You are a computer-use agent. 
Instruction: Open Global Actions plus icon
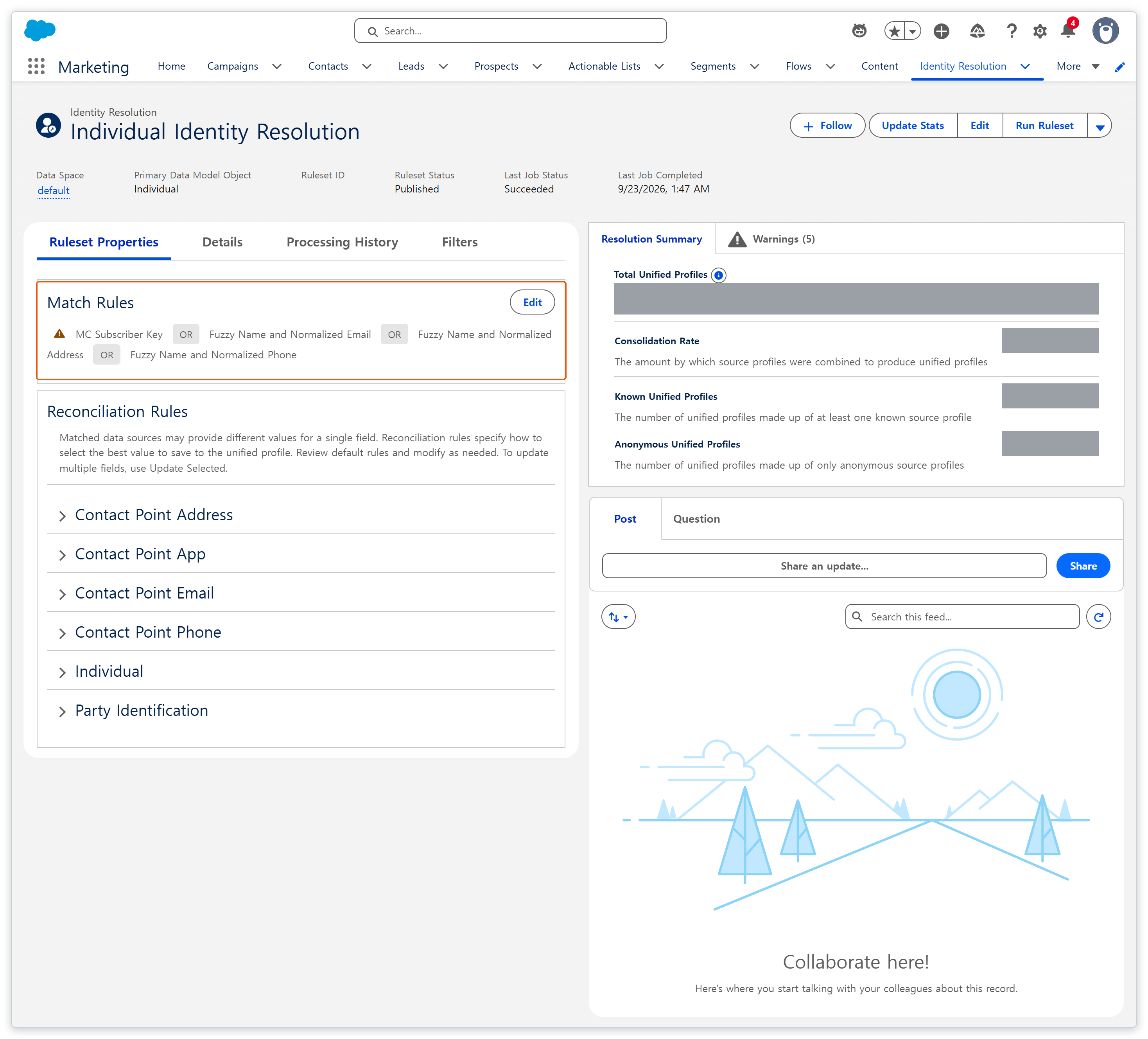click(941, 31)
